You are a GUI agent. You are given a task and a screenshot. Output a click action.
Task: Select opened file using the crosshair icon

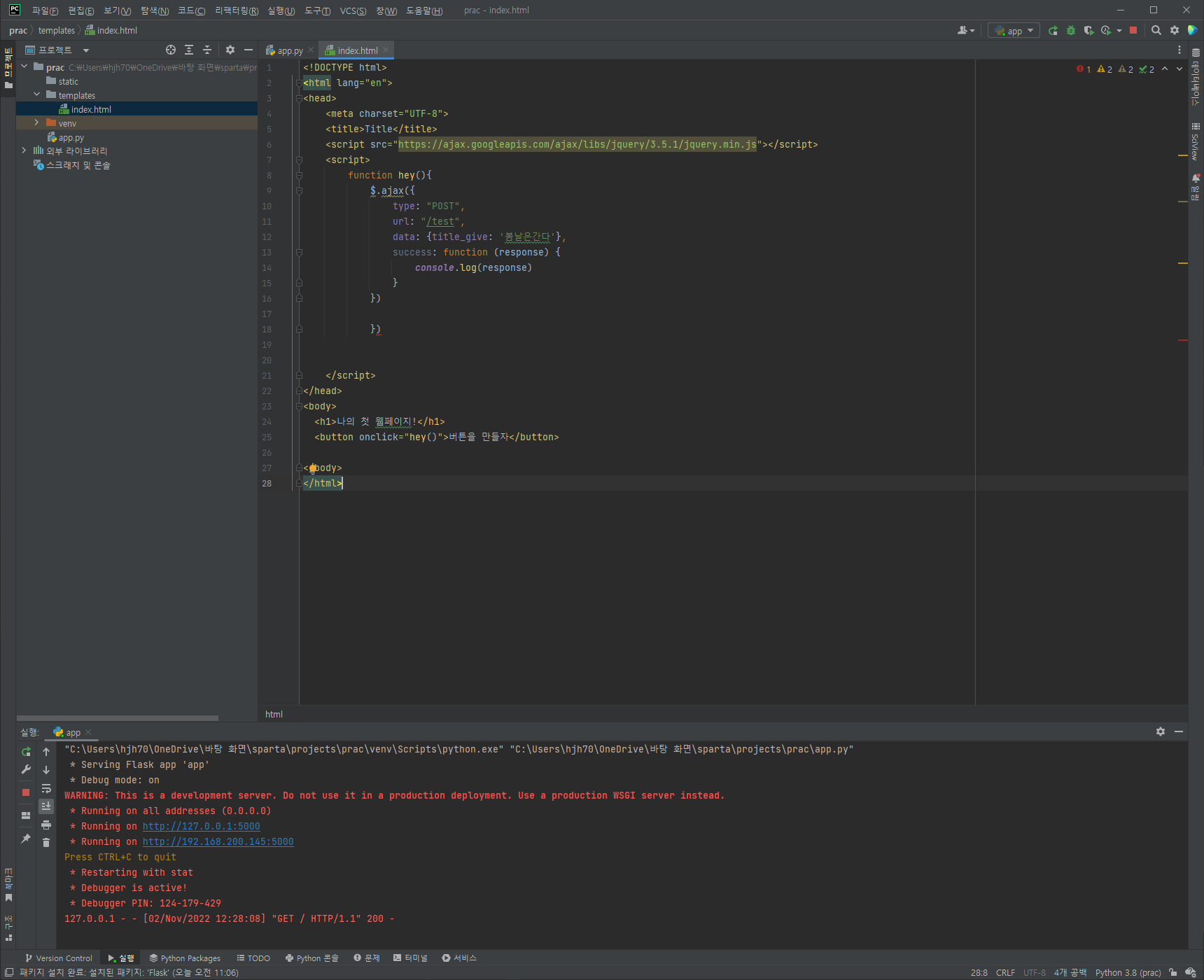pos(171,50)
